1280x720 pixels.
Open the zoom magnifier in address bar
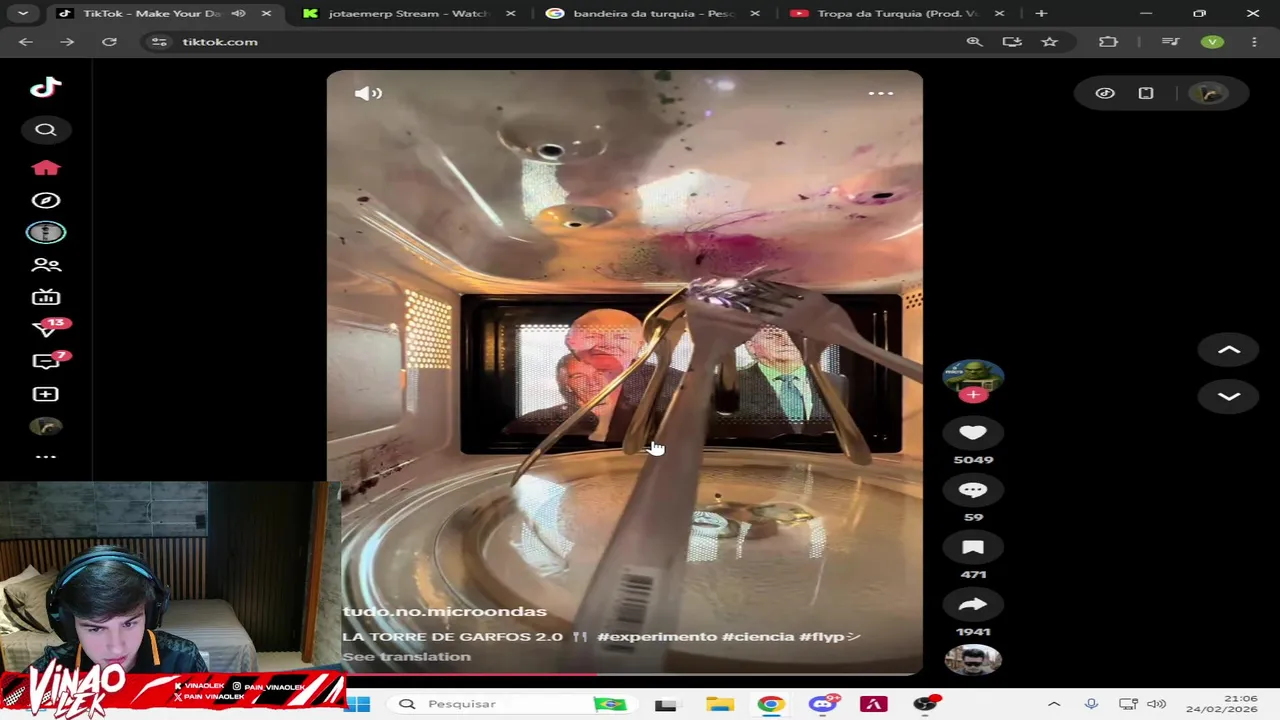[974, 42]
